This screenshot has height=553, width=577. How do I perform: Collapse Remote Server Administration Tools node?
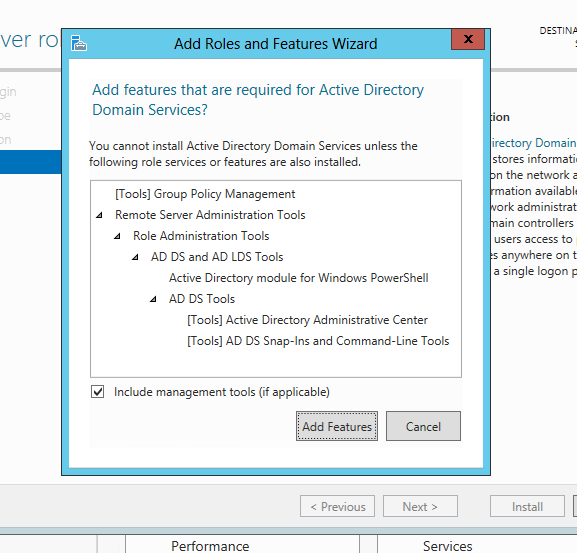click(x=99, y=215)
